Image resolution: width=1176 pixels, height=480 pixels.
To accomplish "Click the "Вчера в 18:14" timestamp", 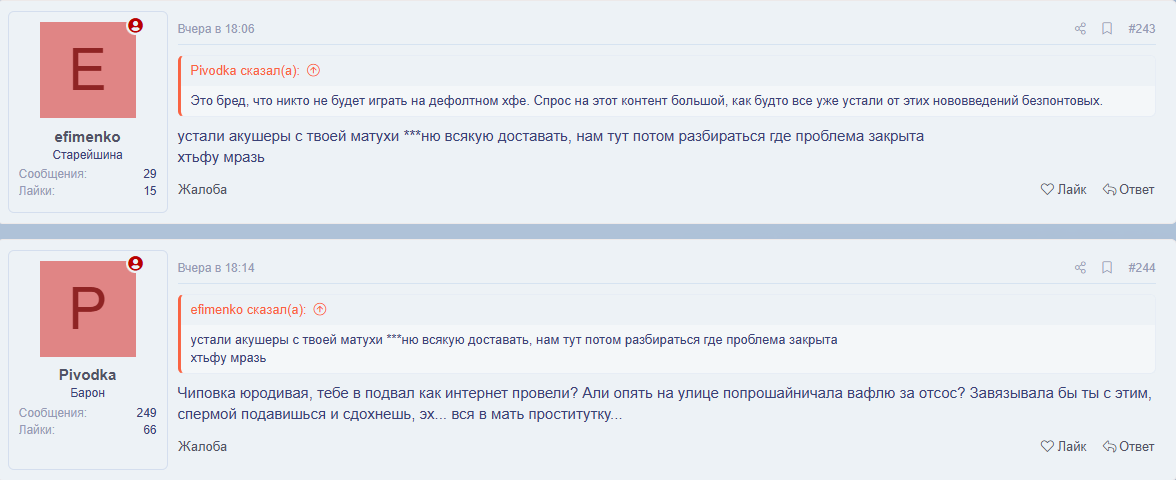I will coord(216,268).
